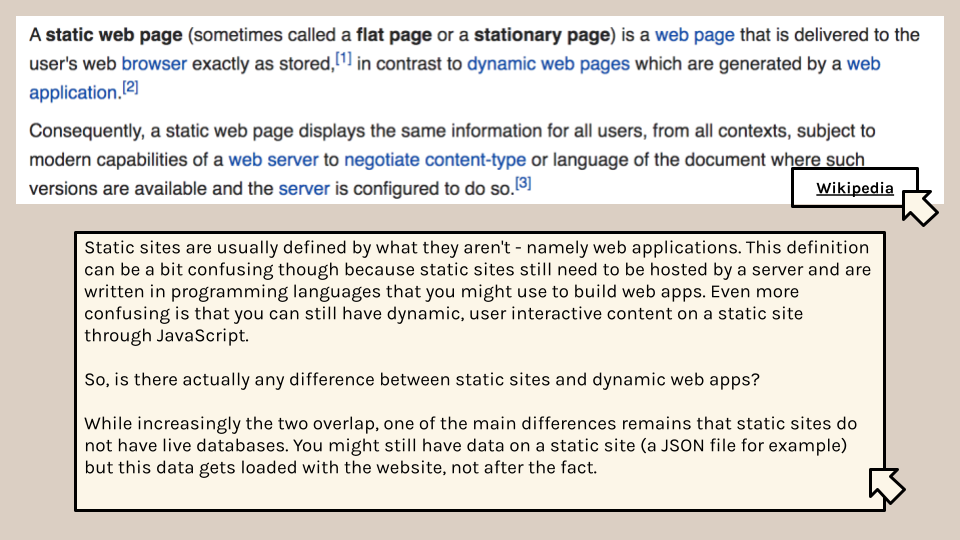Open the "browser" link
This screenshot has height=540, width=960.
154,64
